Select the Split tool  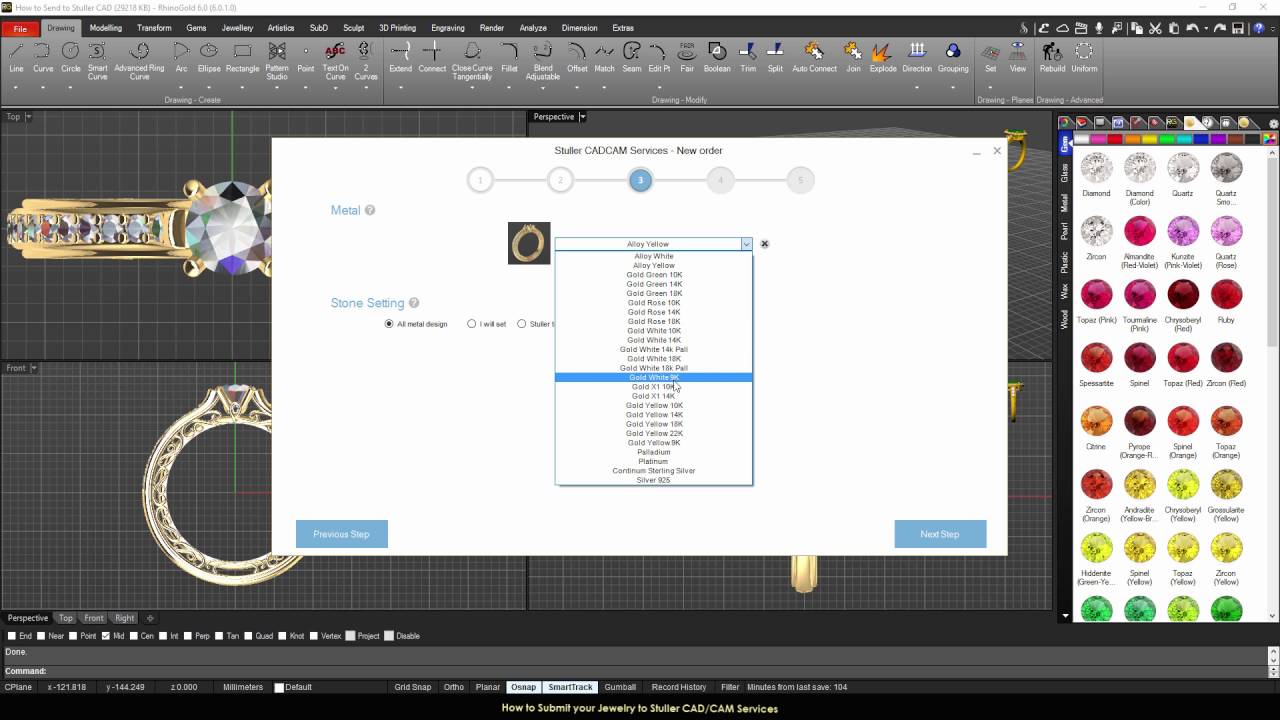click(775, 58)
